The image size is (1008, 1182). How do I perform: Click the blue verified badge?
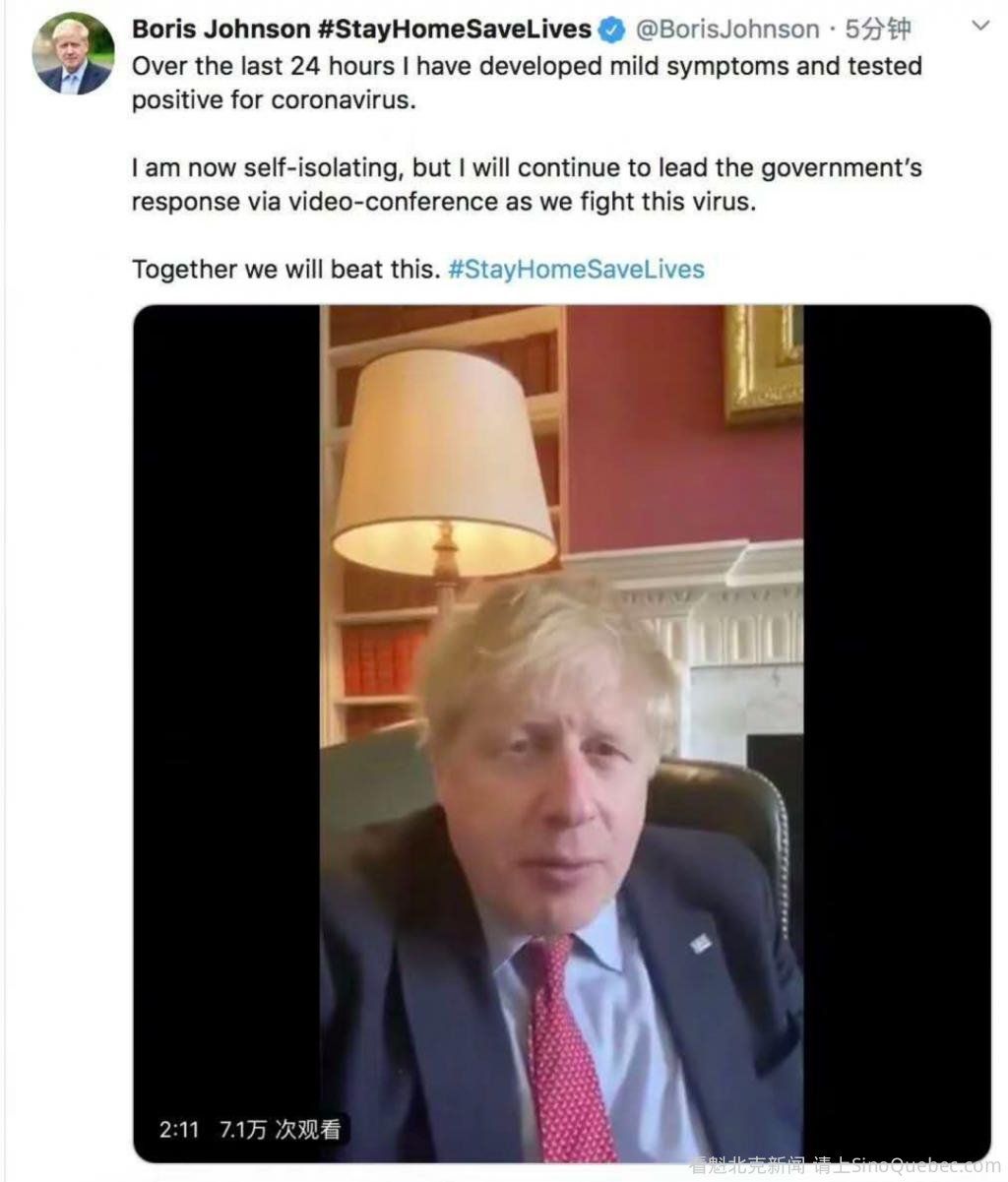tap(612, 31)
